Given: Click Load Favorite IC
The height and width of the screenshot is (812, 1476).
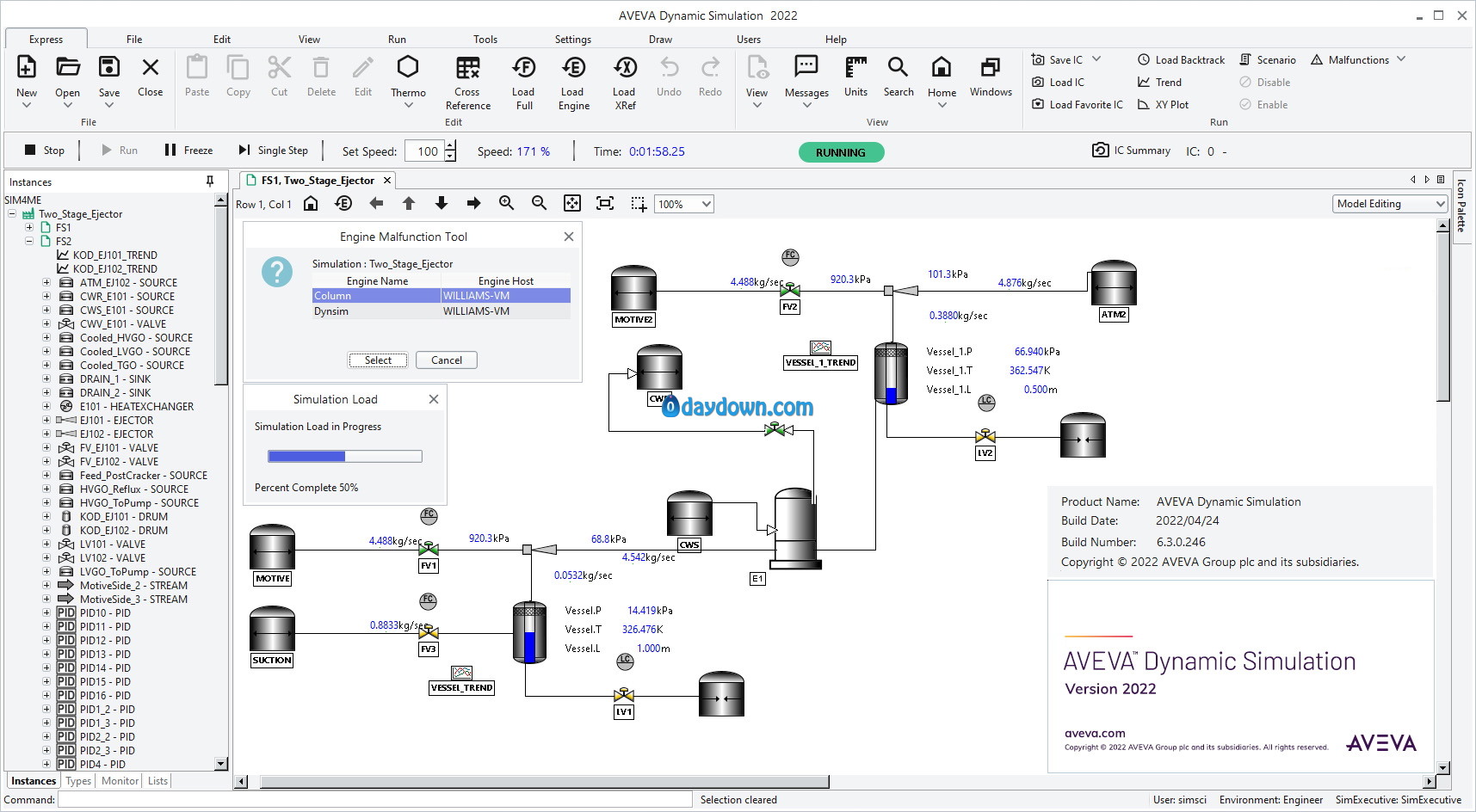Looking at the screenshot, I should coord(1077,105).
